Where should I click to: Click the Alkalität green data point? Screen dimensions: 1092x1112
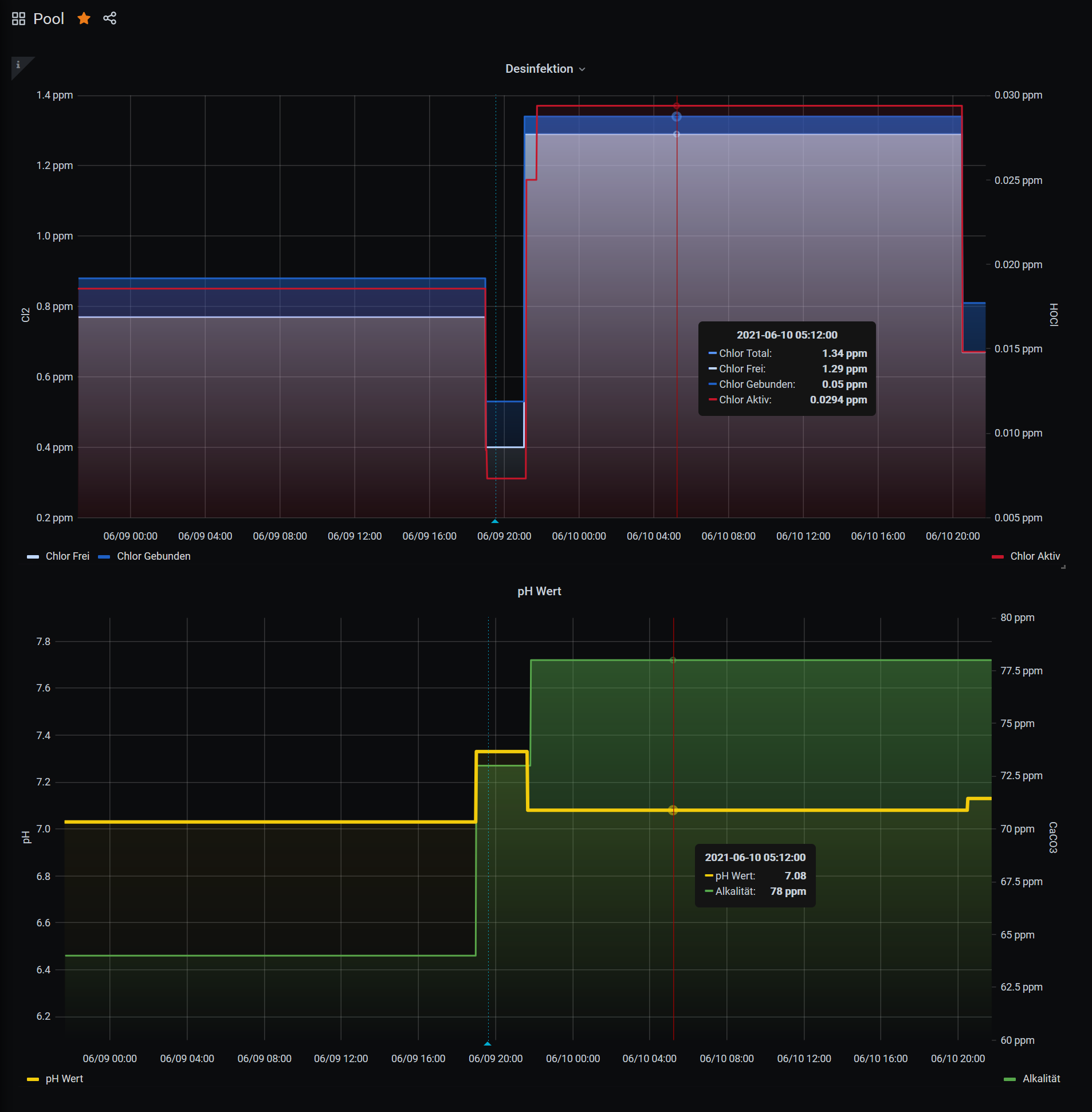[x=673, y=660]
